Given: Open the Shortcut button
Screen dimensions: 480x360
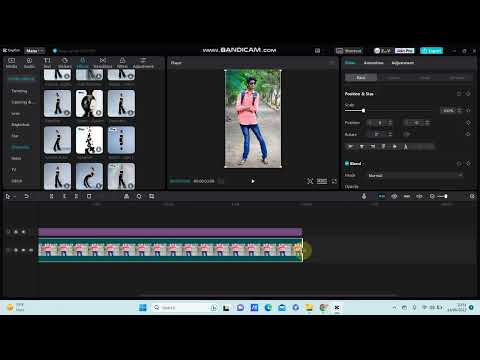Looking at the screenshot, I should coord(349,51).
